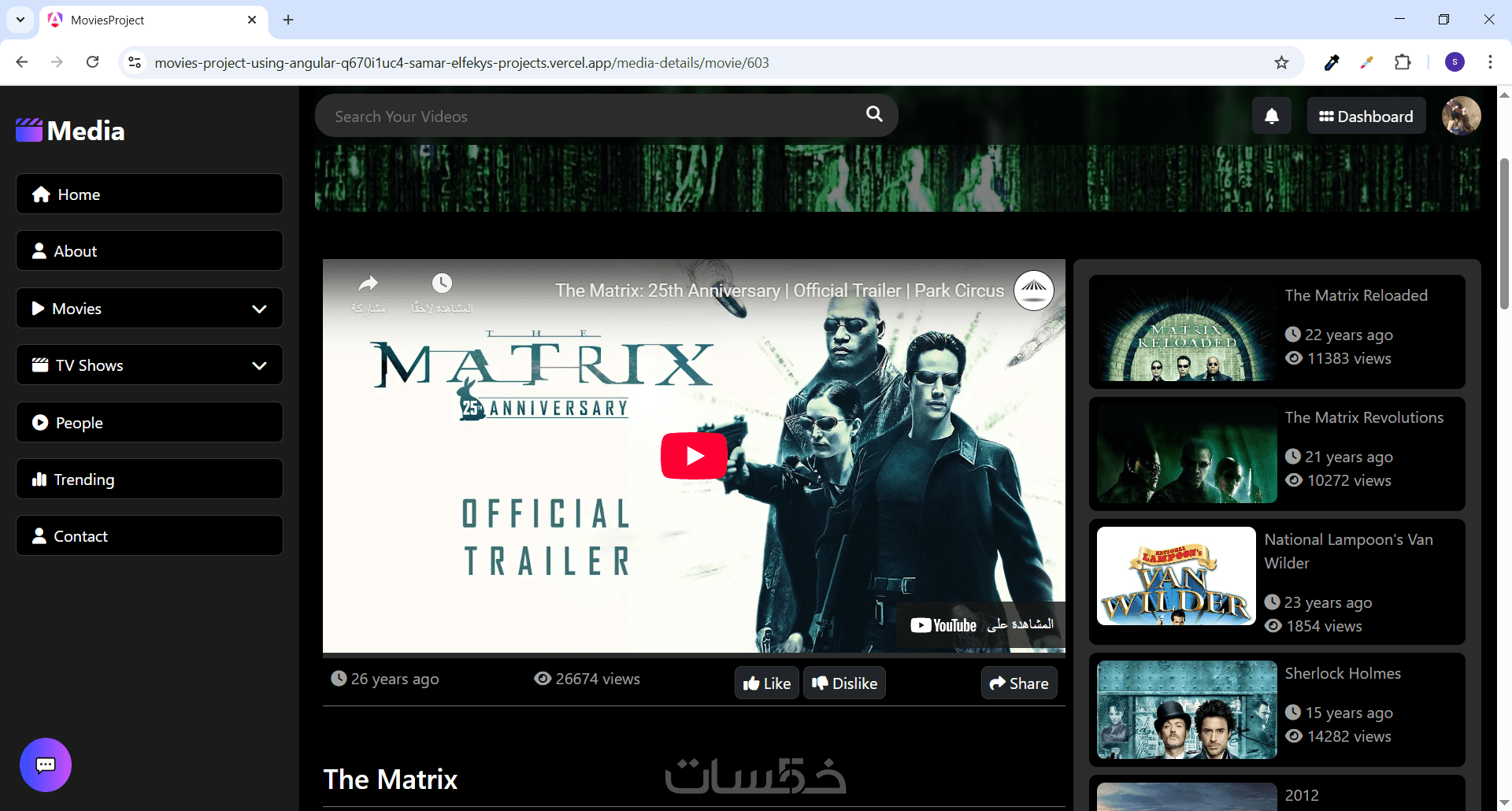The height and width of the screenshot is (811, 1512).
Task: Click the page vertical scrollbar
Action: [x=1504, y=234]
